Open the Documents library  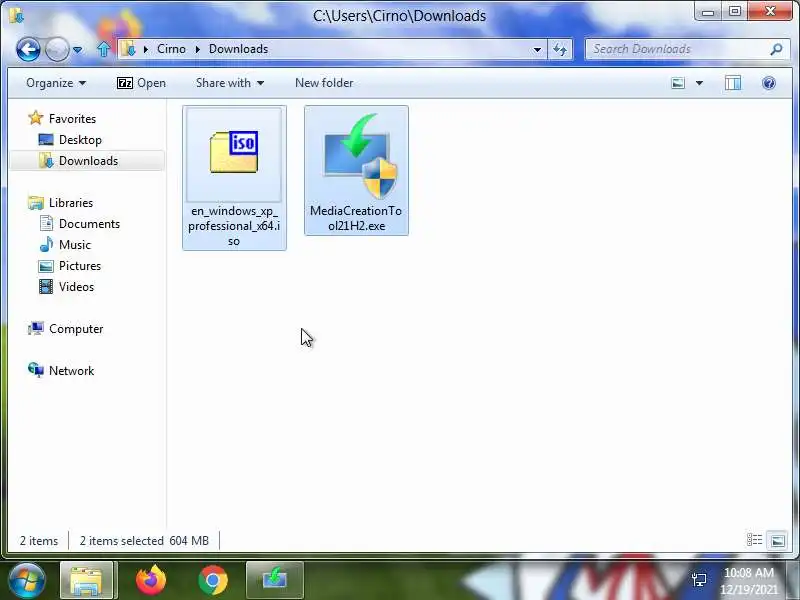pos(80,223)
